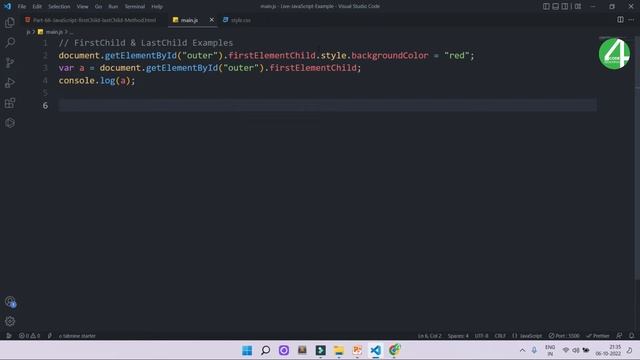Open the editor More Actions ellipsis
Viewport: 640px width, 360px height.
tap(631, 20)
